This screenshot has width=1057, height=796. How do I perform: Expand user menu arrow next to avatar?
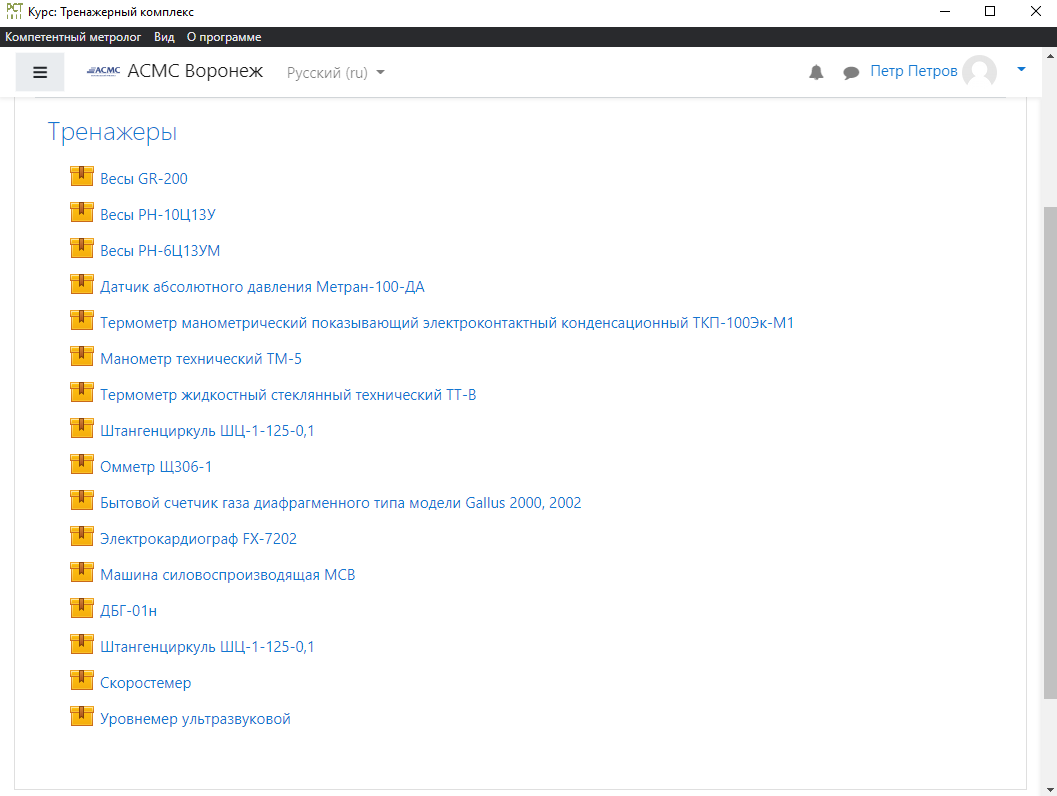1021,70
